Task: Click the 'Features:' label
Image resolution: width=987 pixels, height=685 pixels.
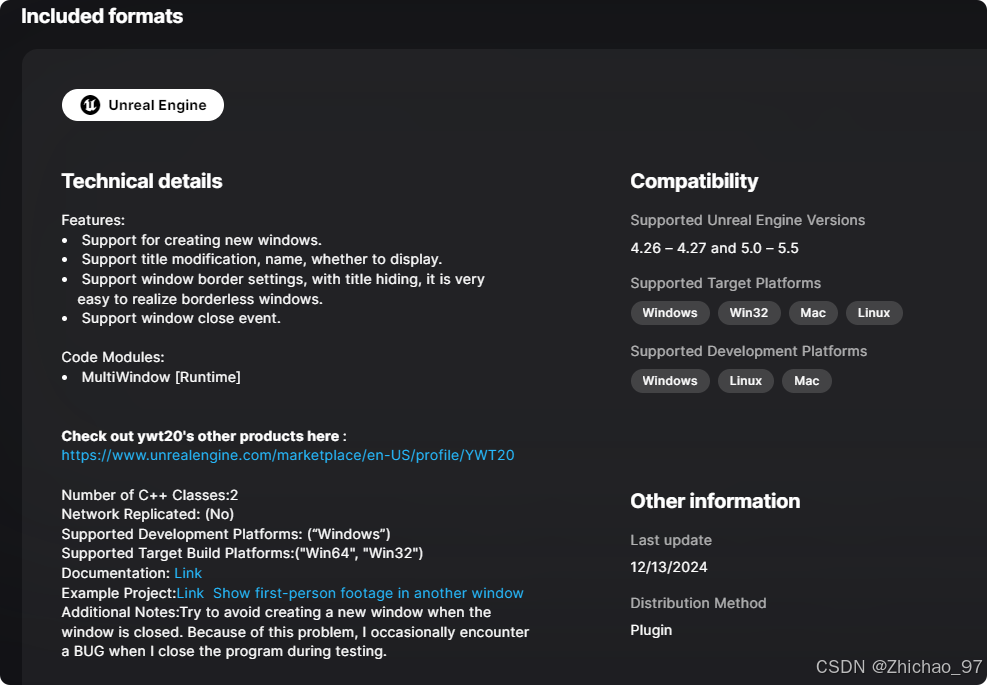Action: point(93,220)
